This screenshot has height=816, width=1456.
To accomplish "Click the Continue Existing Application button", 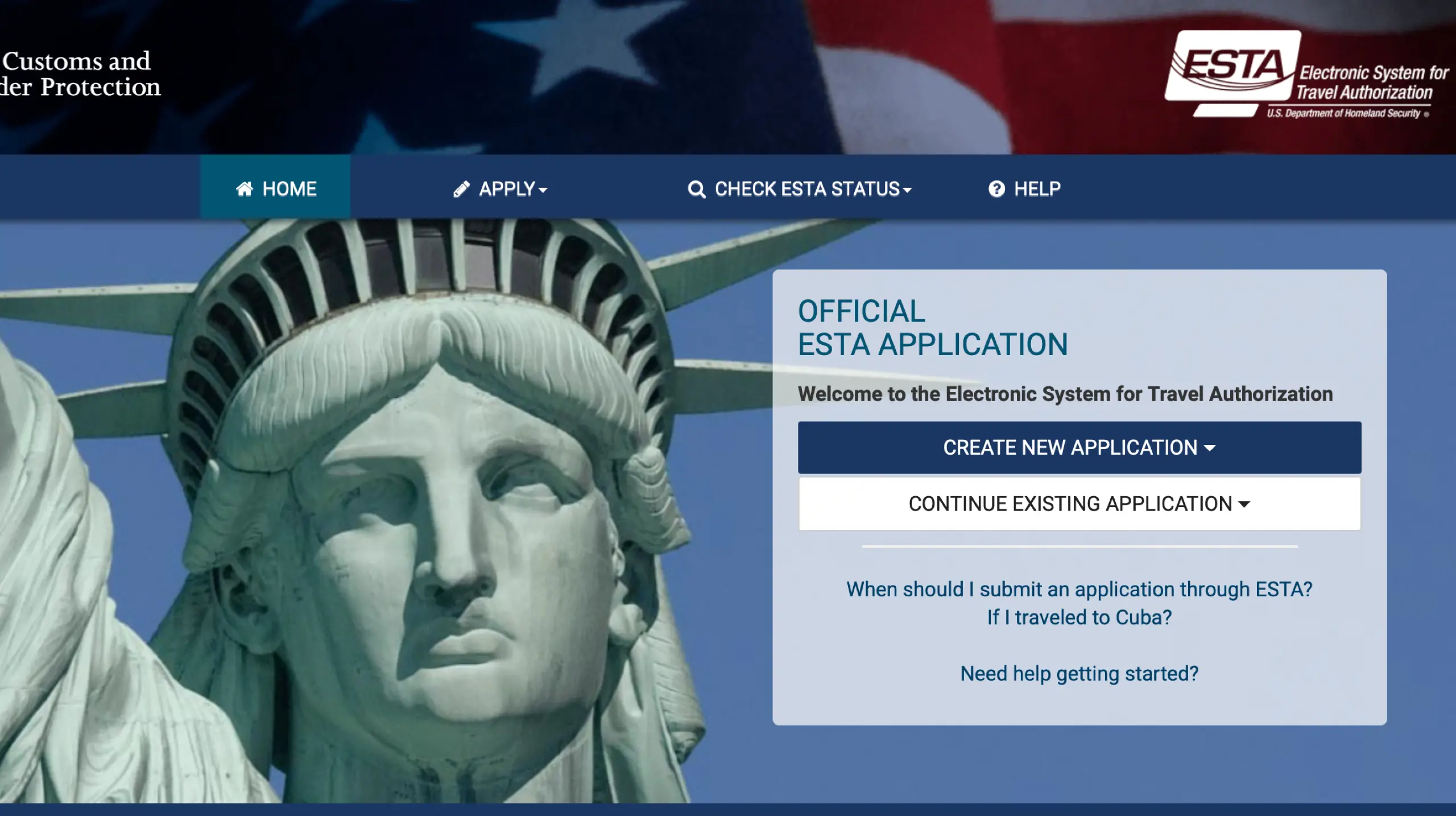I will (1079, 504).
